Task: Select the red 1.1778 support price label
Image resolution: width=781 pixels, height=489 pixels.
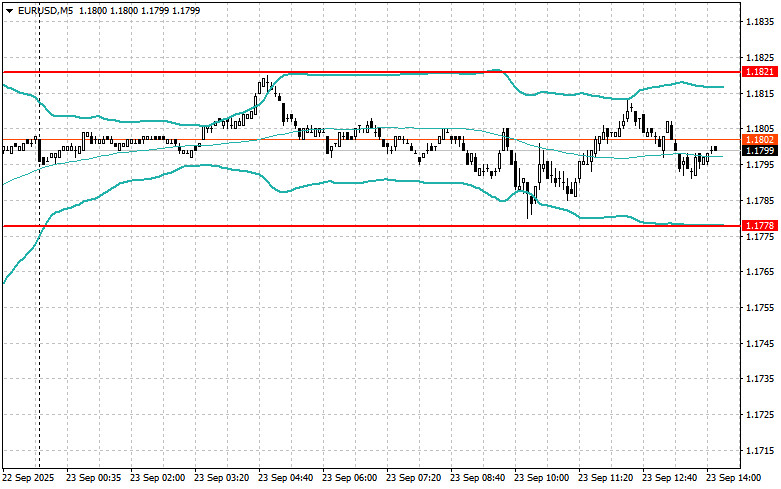Action: pyautogui.click(x=760, y=226)
